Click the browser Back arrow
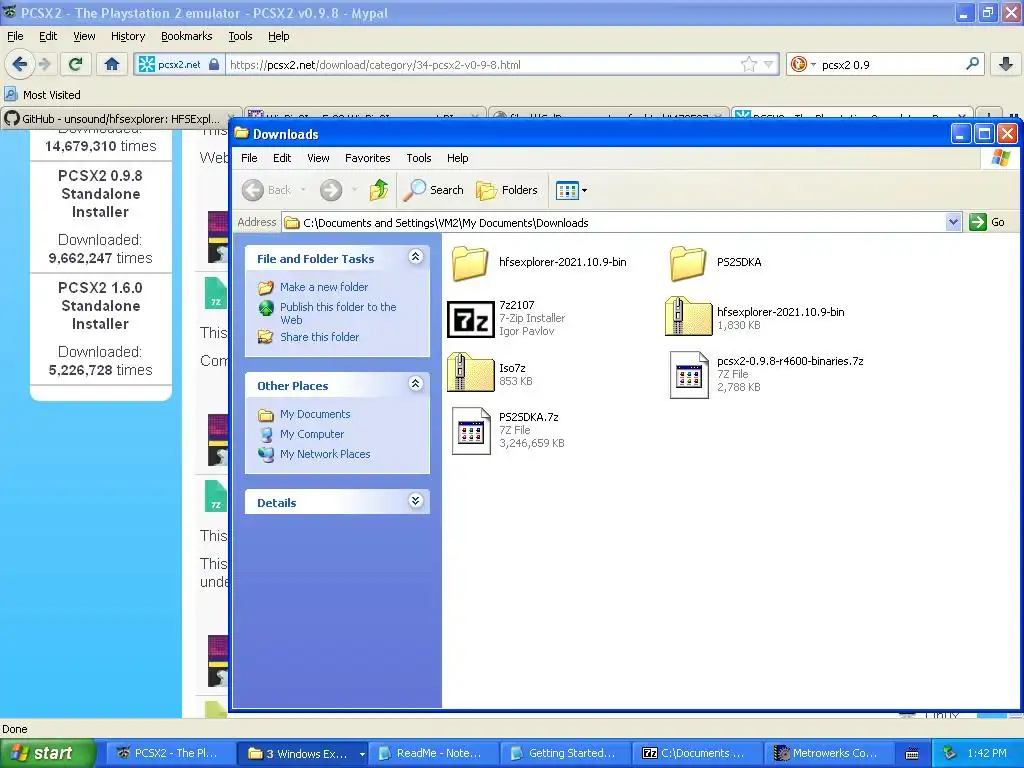 [x=19, y=64]
